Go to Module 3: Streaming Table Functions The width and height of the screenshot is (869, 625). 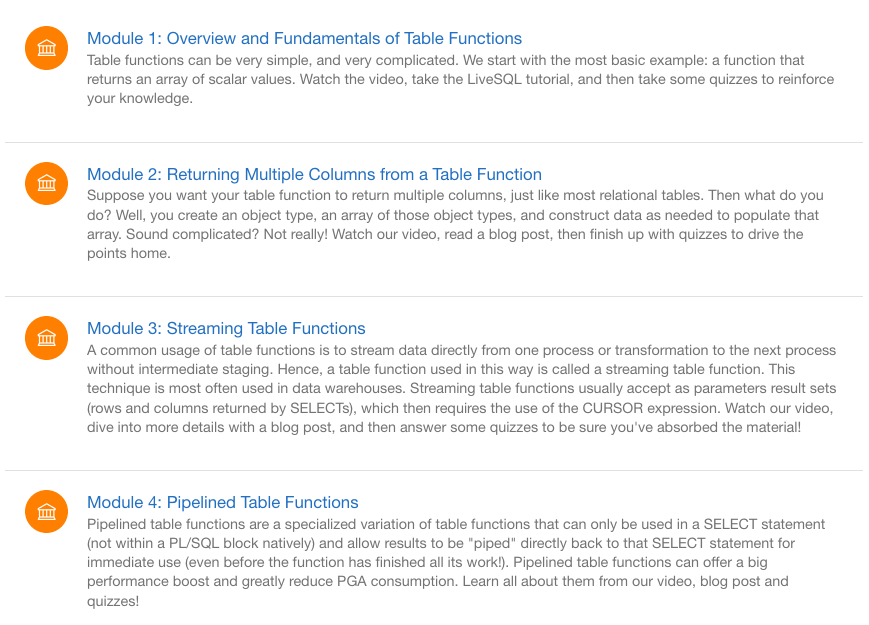click(x=226, y=328)
